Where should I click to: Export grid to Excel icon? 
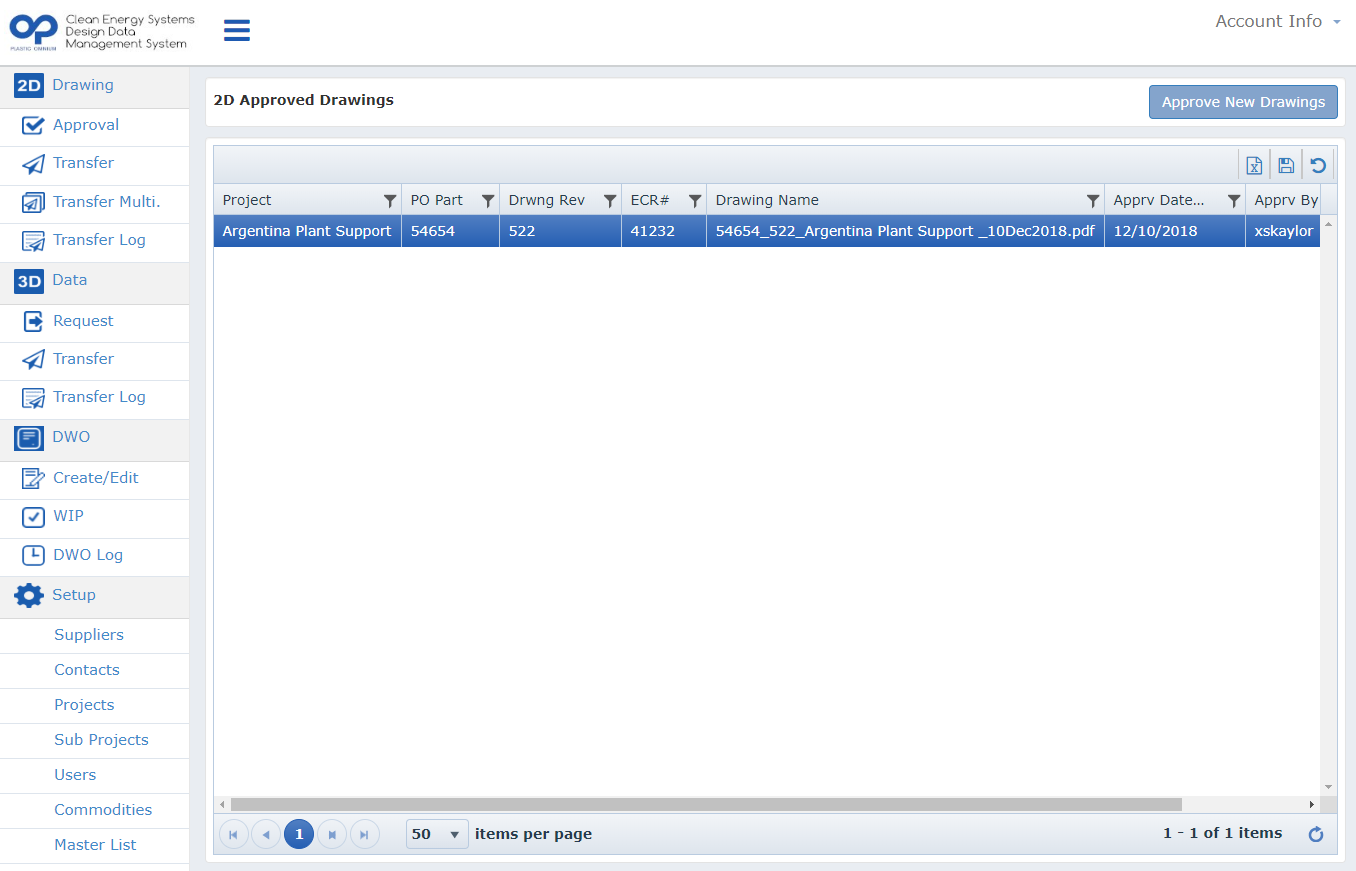(x=1254, y=165)
